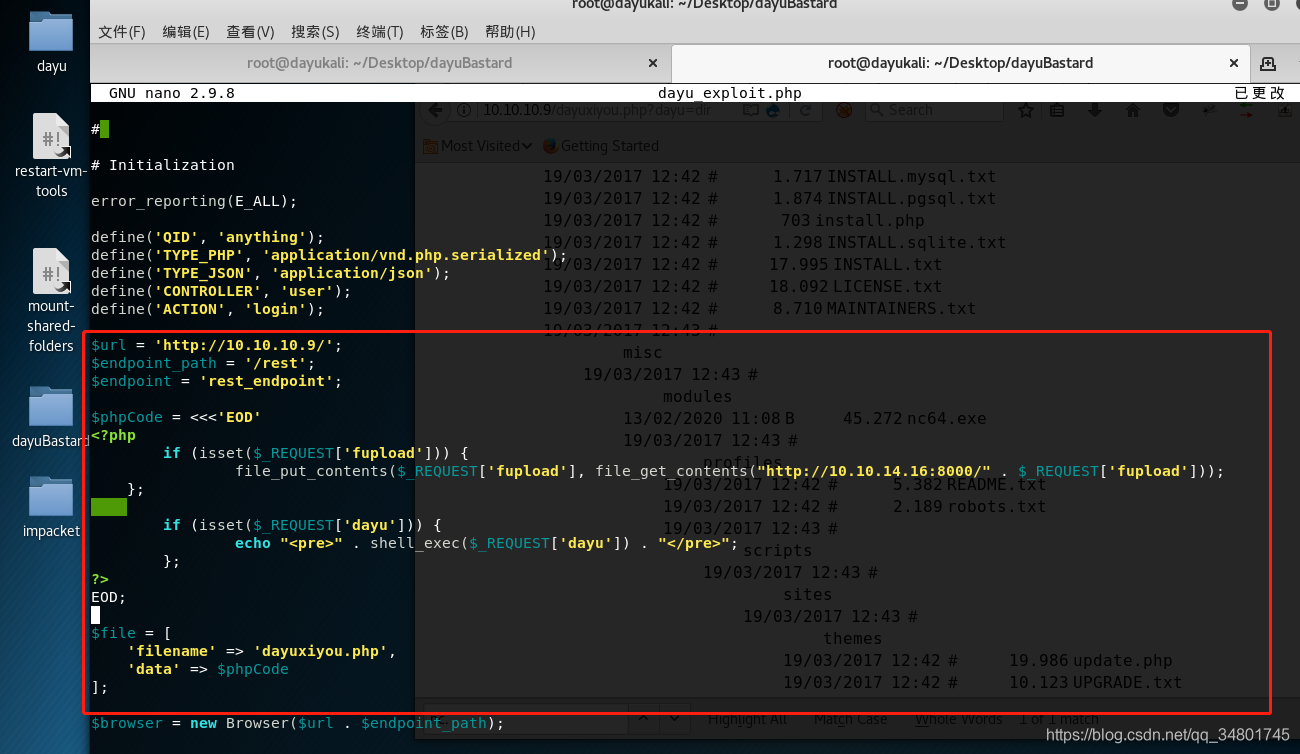Click the home icon in browser toolbar
This screenshot has width=1300, height=754.
(x=1132, y=110)
